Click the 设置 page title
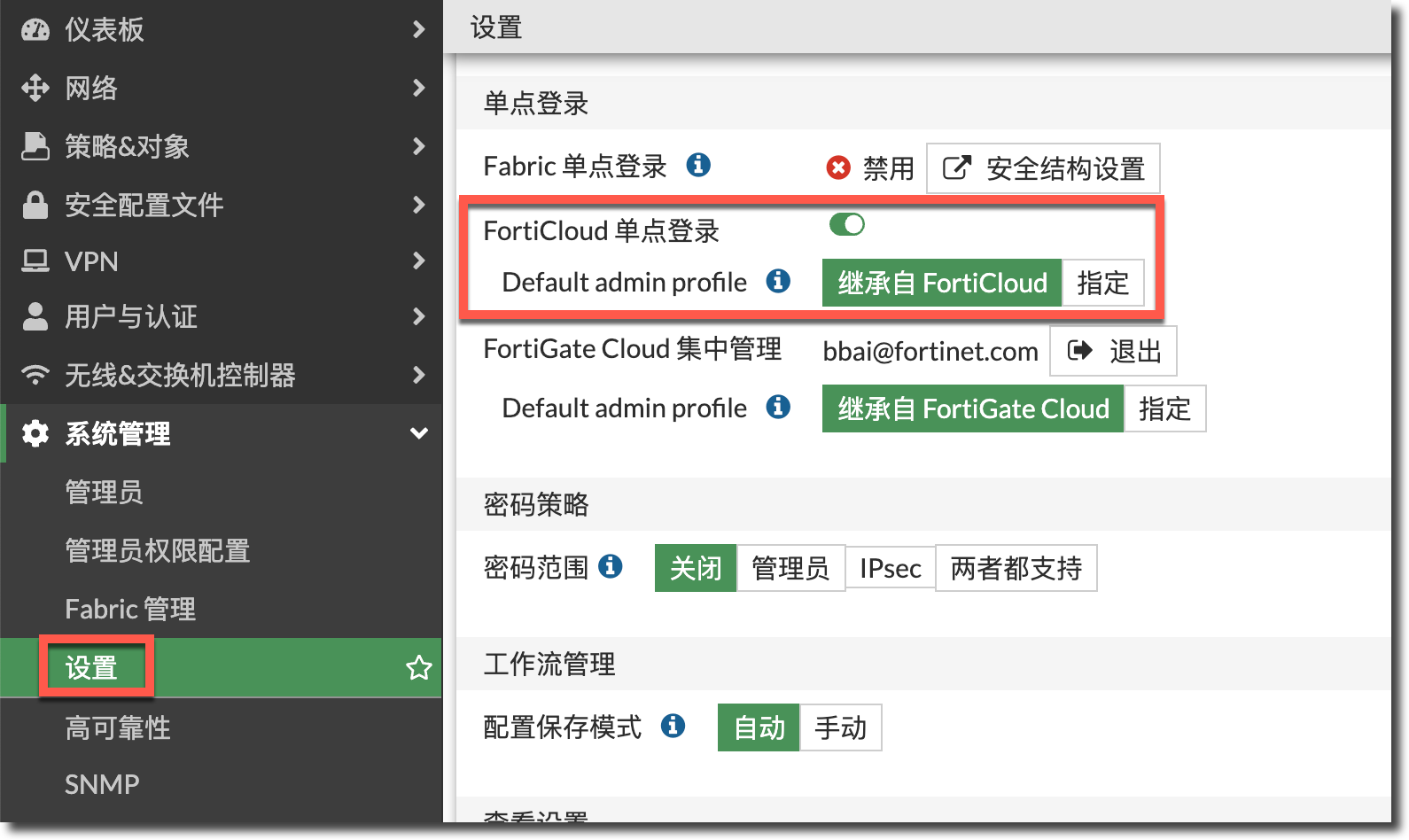 (496, 27)
